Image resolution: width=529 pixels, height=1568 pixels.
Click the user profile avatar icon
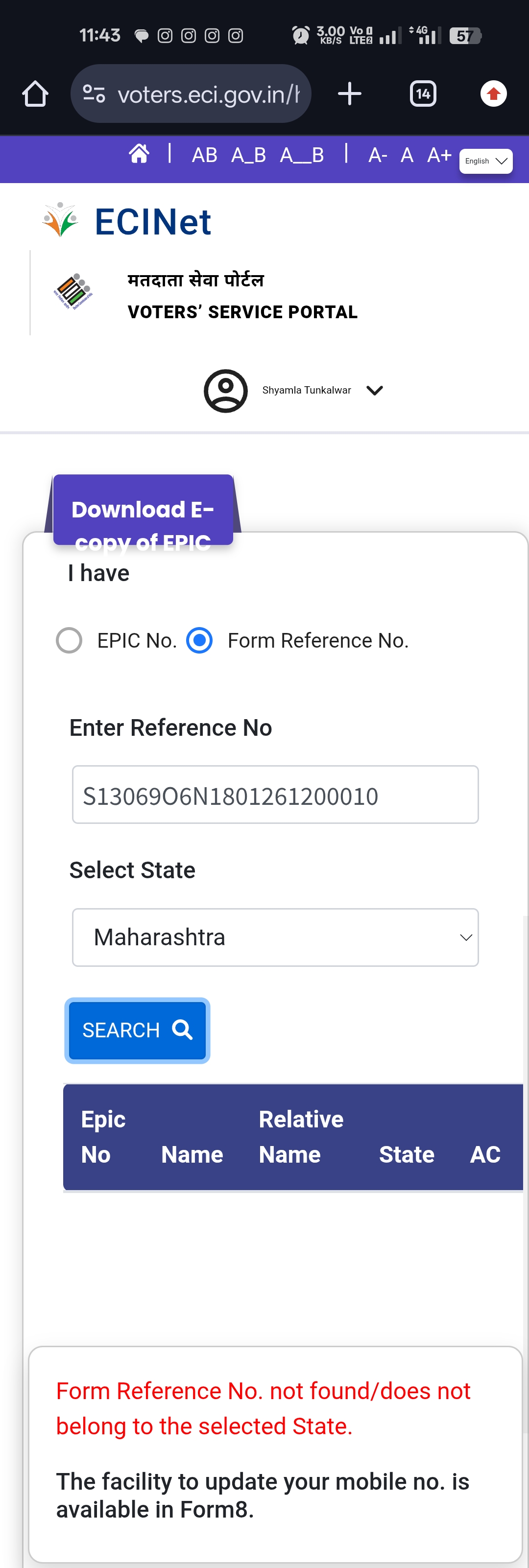[x=225, y=391]
